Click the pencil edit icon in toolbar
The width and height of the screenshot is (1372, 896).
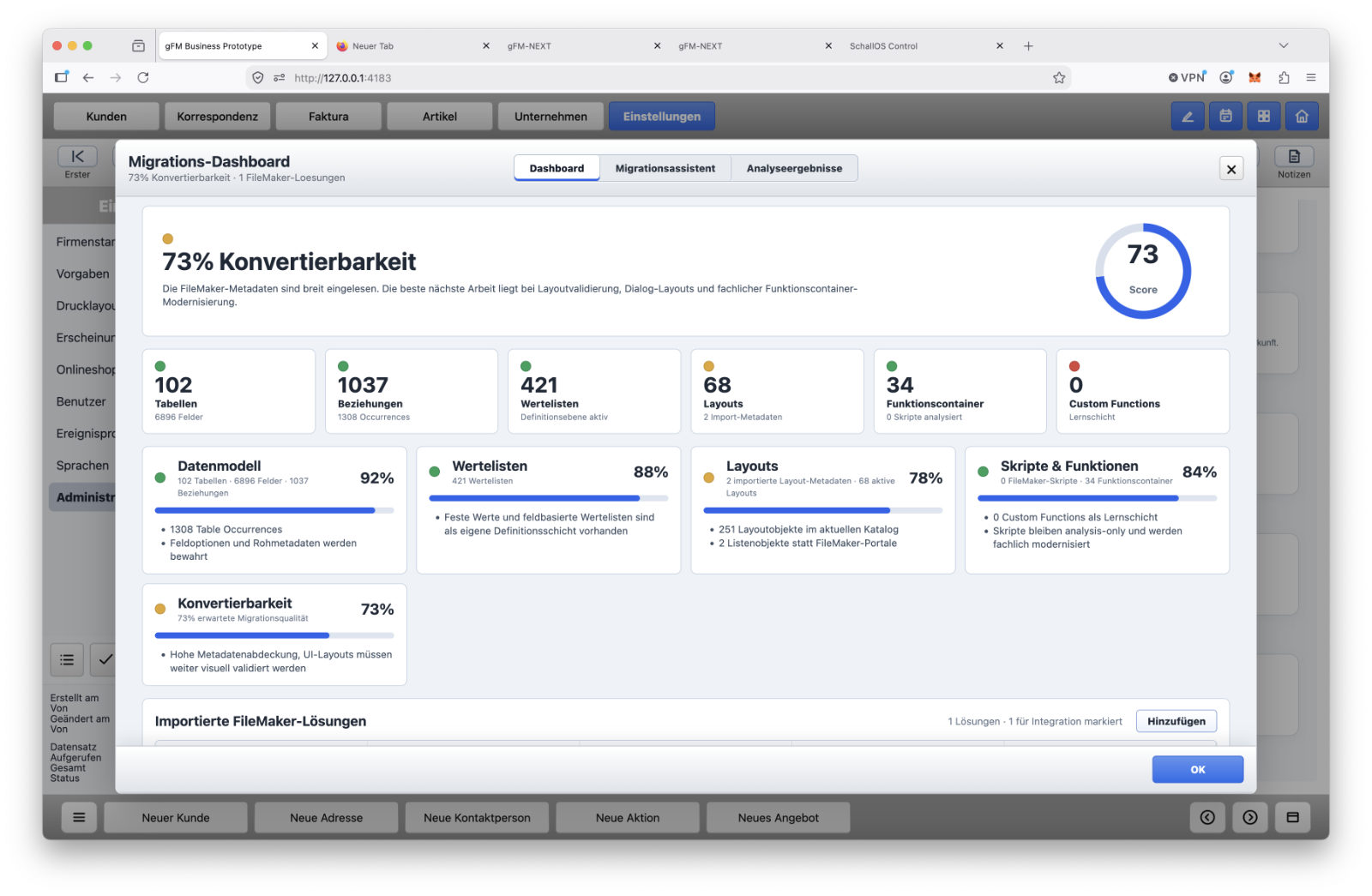[1188, 117]
